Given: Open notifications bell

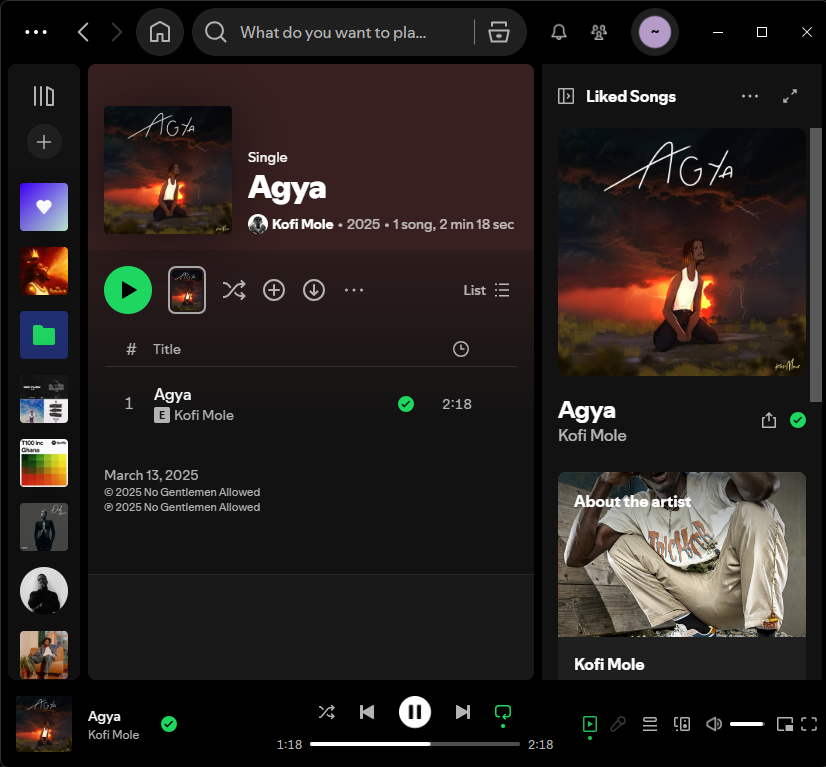Looking at the screenshot, I should pyautogui.click(x=559, y=32).
